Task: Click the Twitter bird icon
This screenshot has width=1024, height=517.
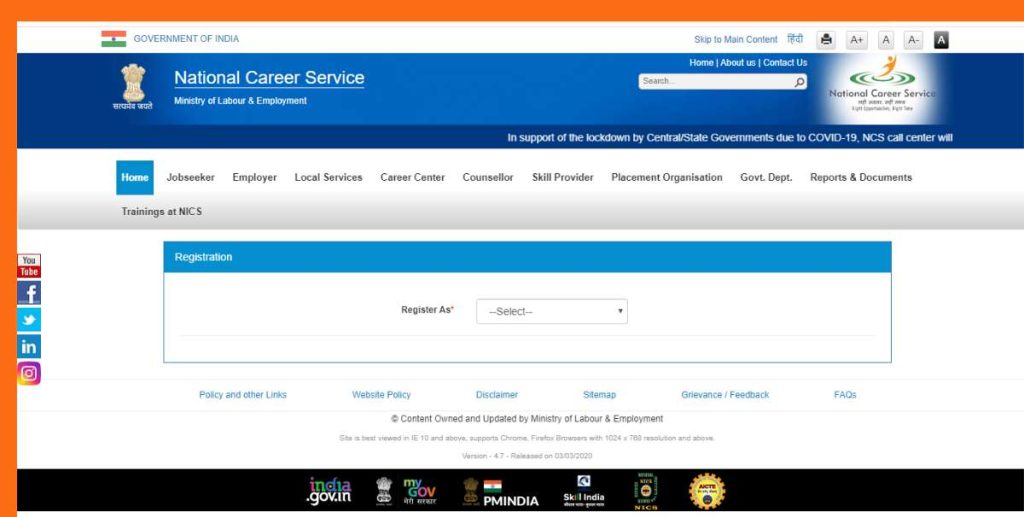Action: tap(29, 320)
